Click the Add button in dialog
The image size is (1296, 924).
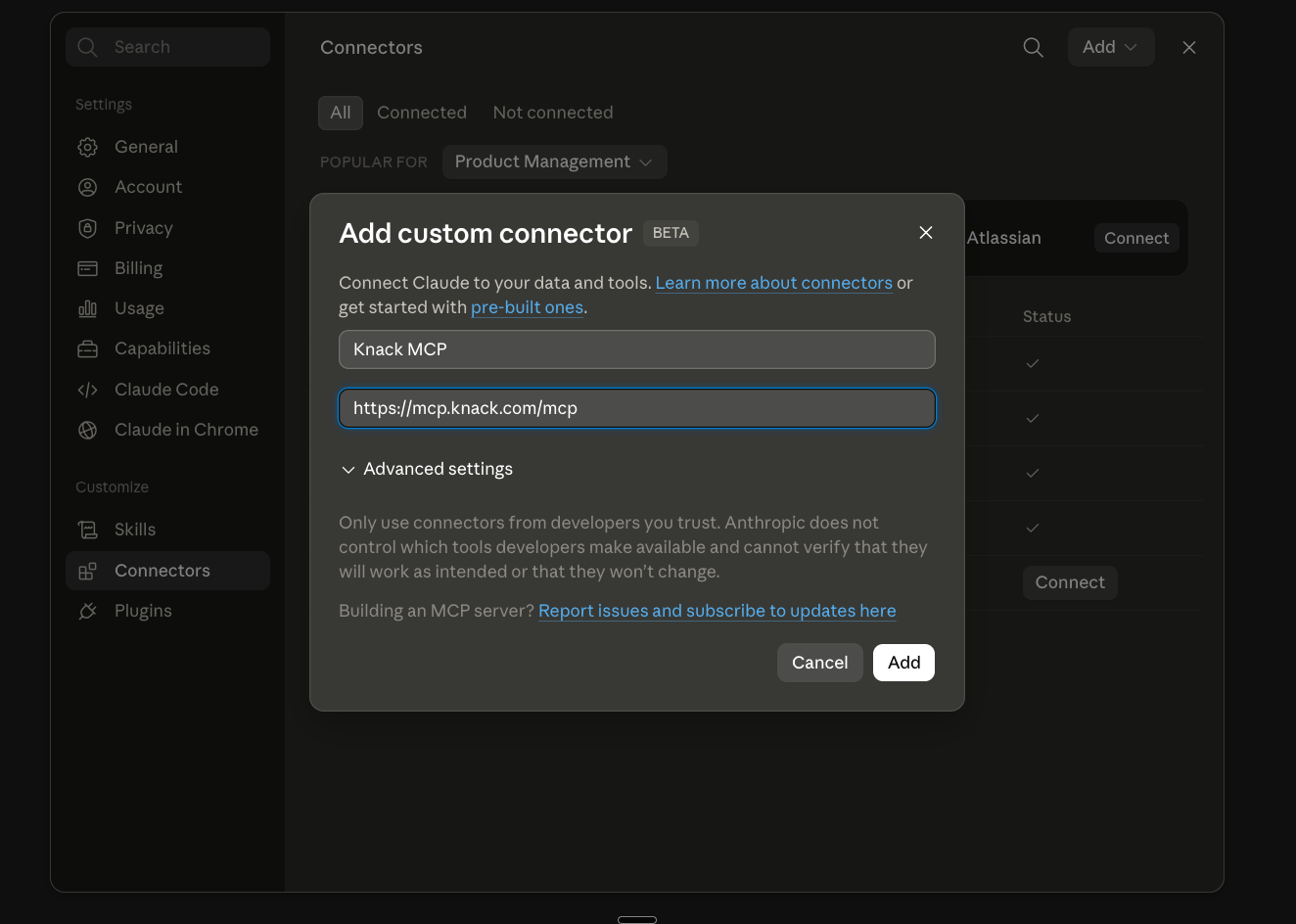[x=903, y=663]
